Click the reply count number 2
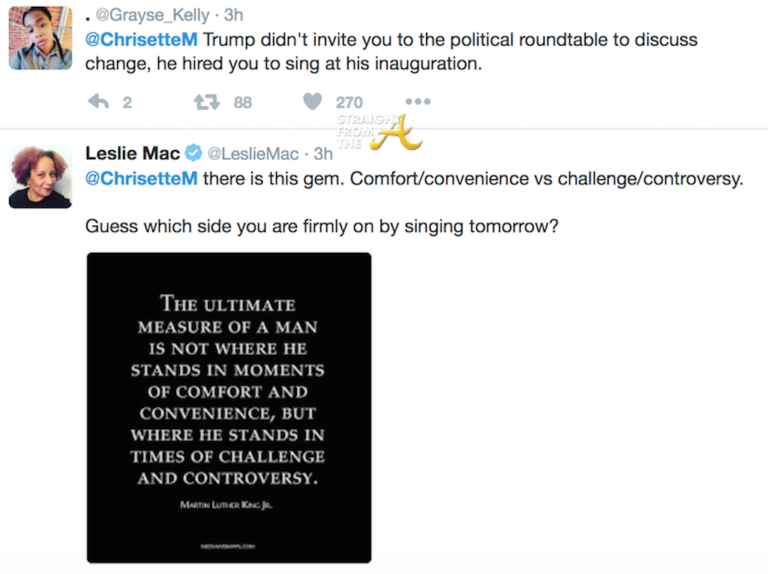Viewport: 768px width, 574px height. coord(127,102)
